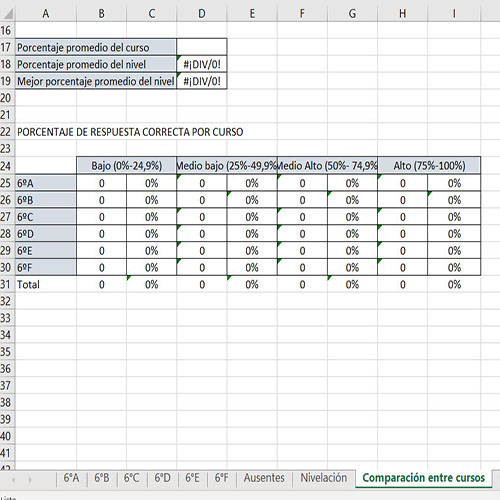Select column A header

pos(46,14)
